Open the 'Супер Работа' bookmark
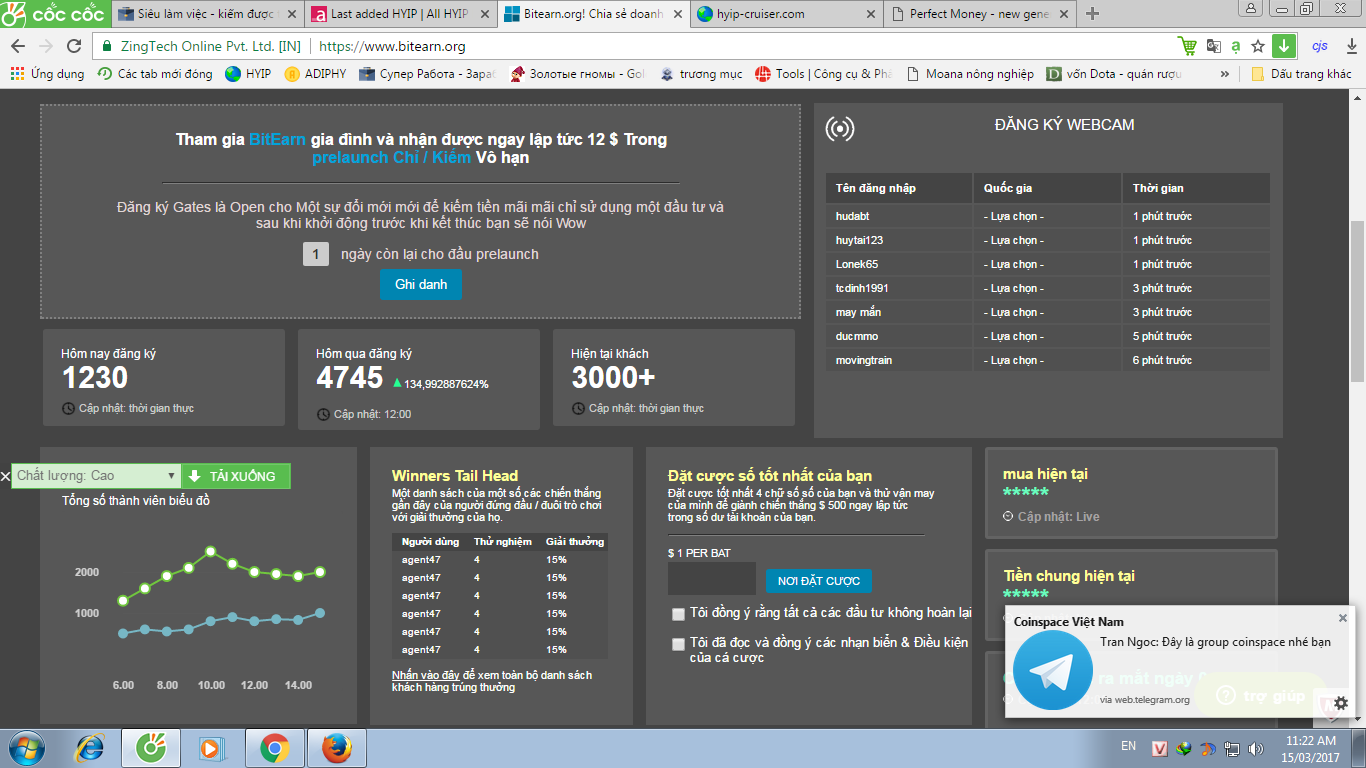Image resolution: width=1366 pixels, height=768 pixels. point(427,74)
